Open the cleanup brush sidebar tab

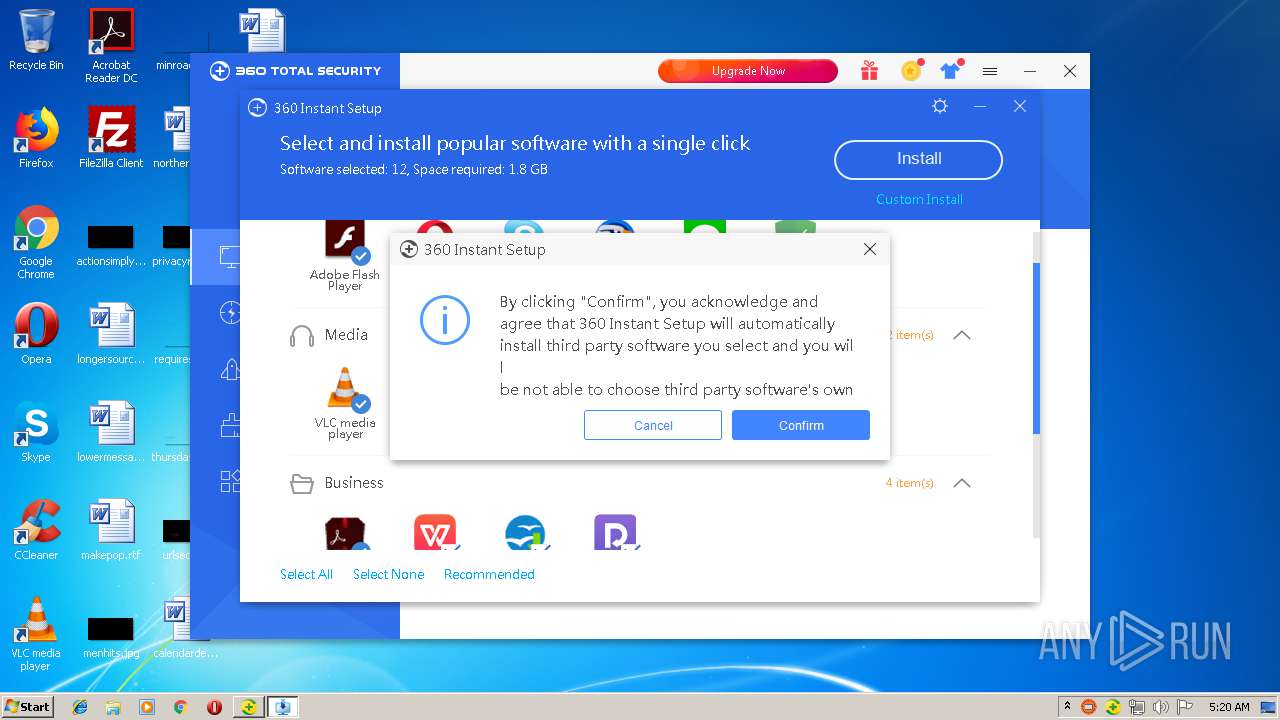[230, 426]
